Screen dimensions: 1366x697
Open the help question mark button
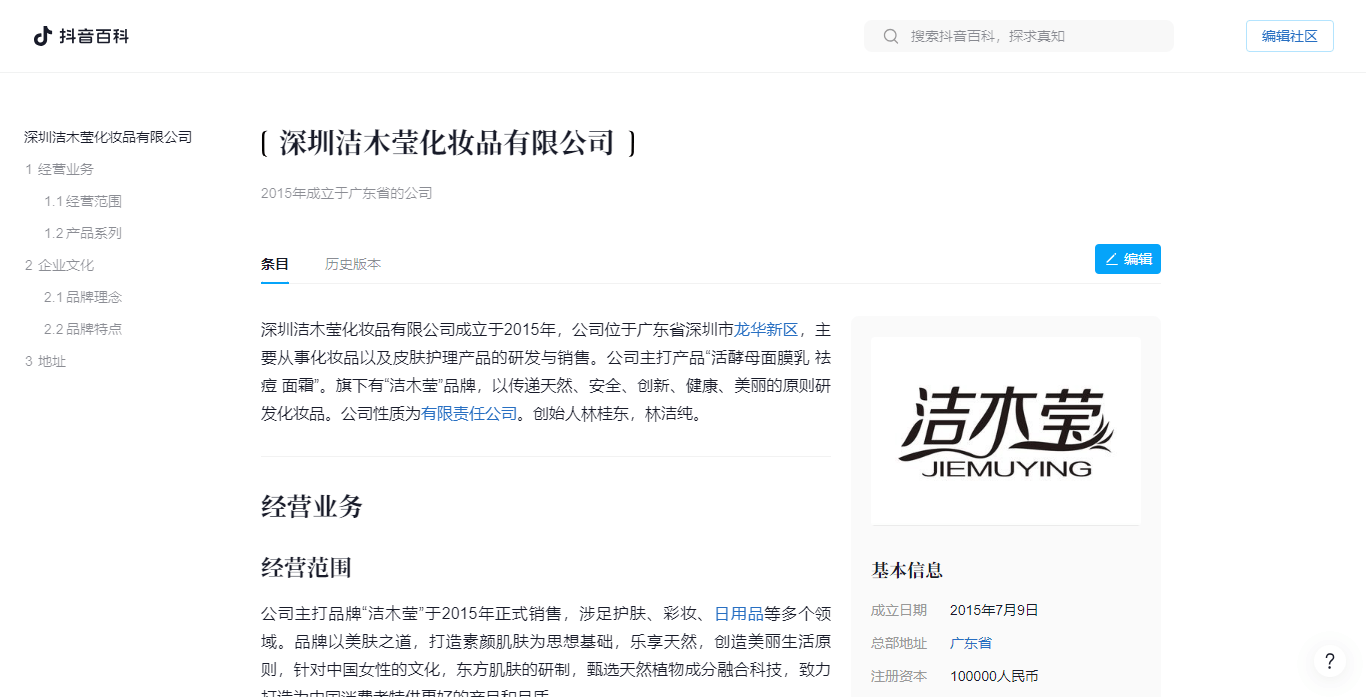click(1329, 660)
